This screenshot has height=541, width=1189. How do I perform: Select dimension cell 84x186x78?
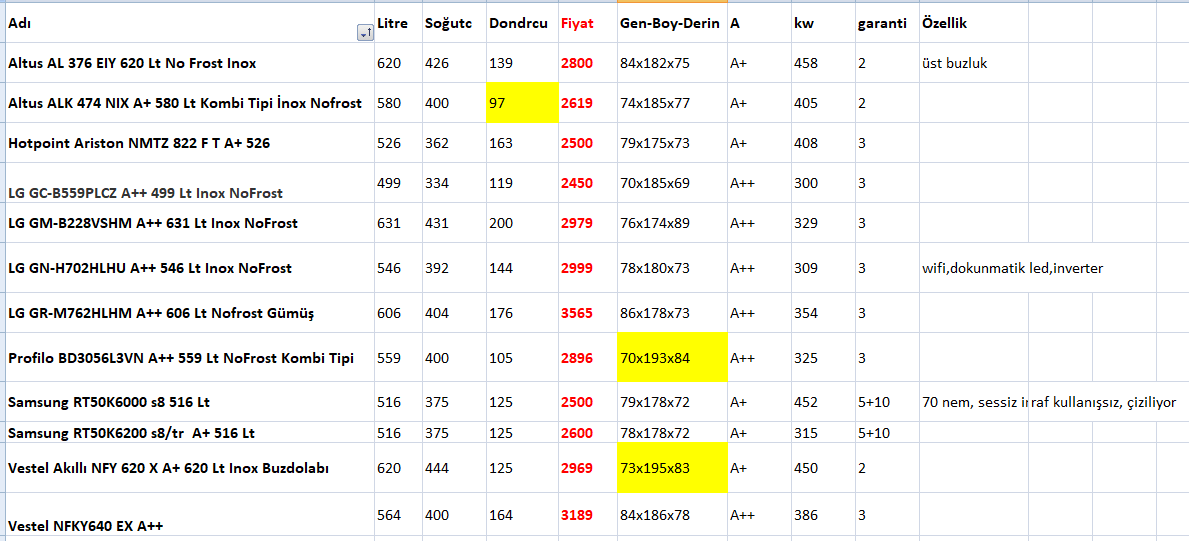672,515
